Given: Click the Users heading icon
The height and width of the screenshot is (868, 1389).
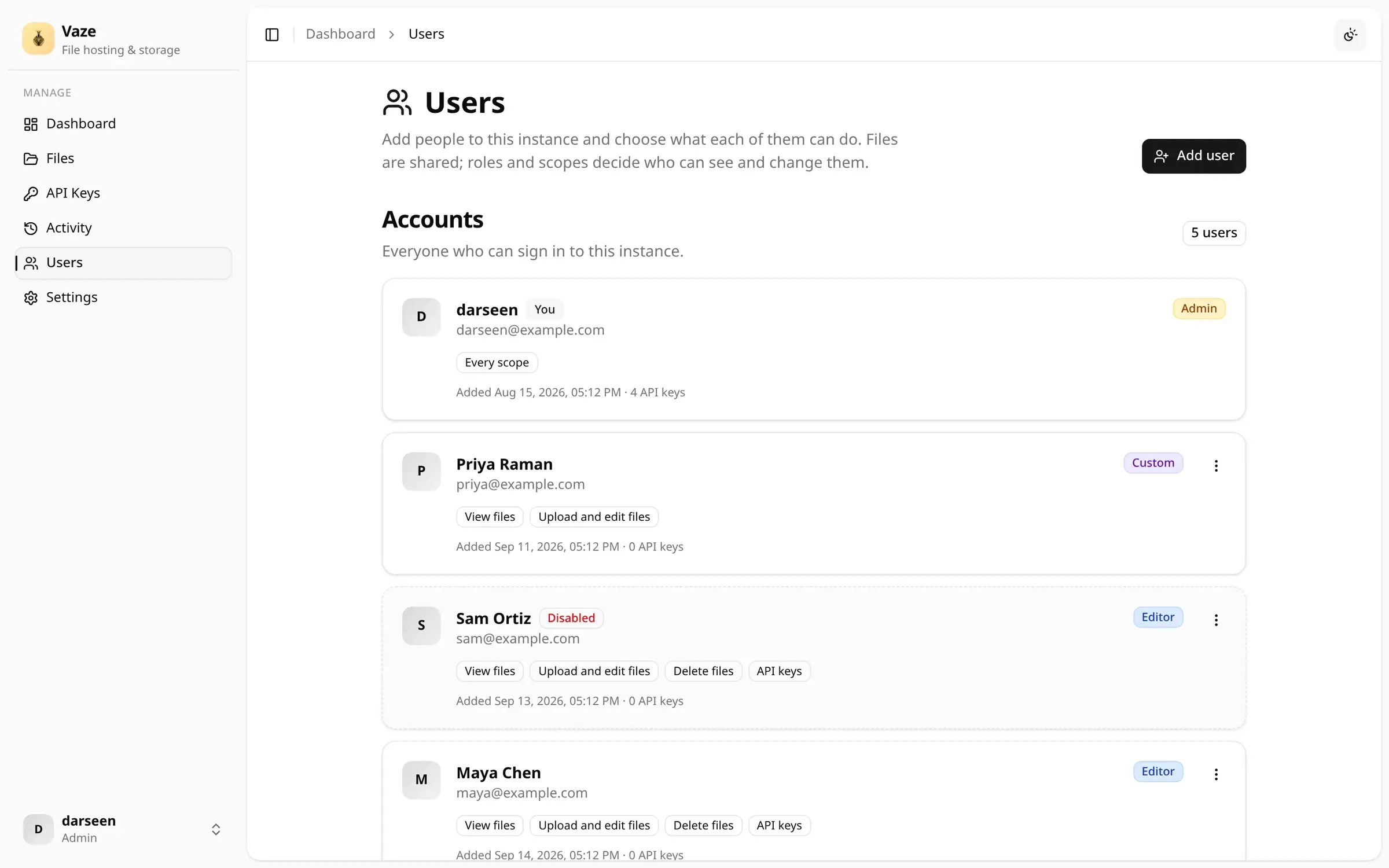Looking at the screenshot, I should (x=397, y=102).
